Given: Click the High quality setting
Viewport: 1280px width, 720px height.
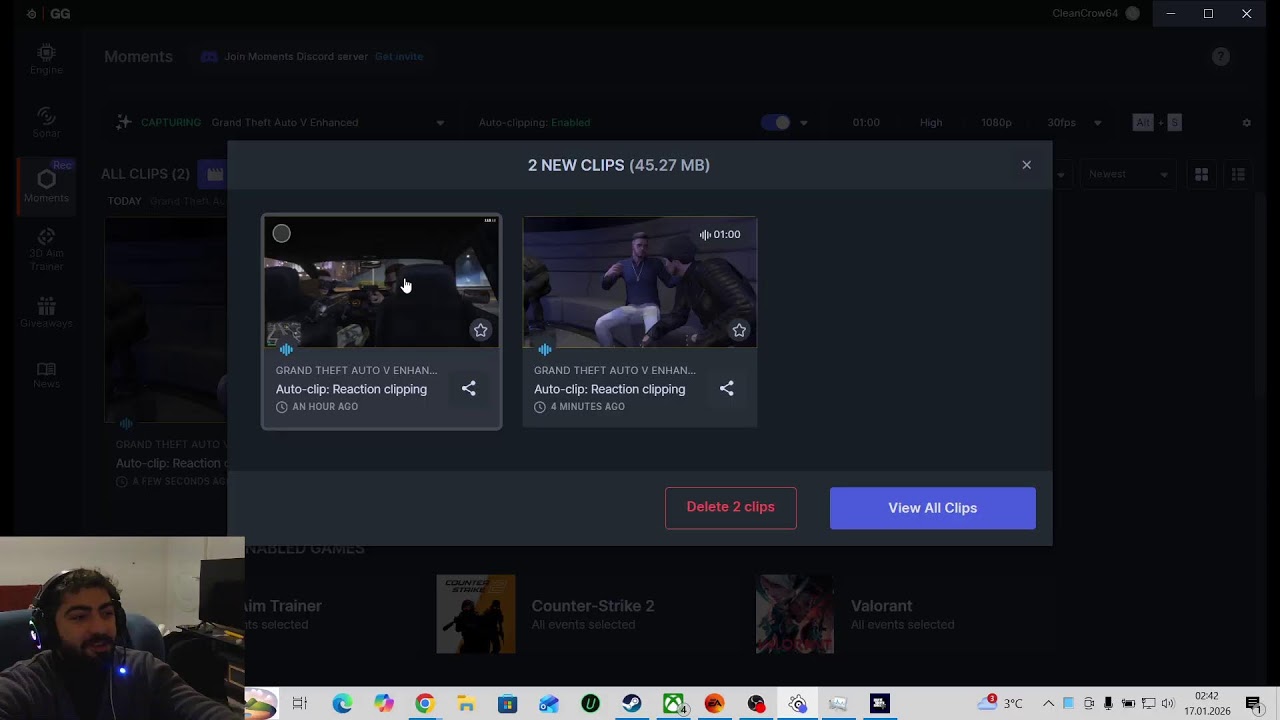Looking at the screenshot, I should [931, 123].
